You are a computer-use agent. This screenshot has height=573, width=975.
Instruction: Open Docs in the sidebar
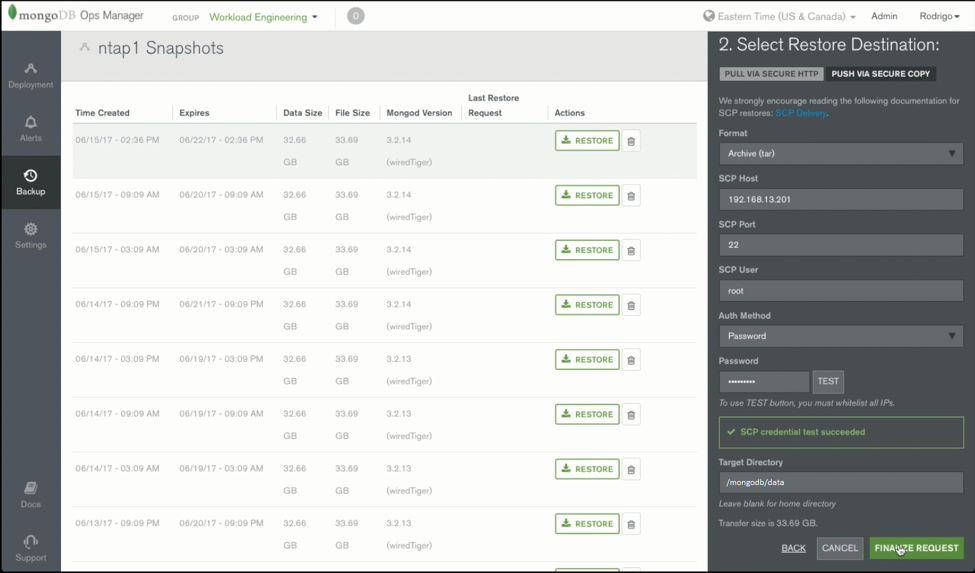[30, 494]
